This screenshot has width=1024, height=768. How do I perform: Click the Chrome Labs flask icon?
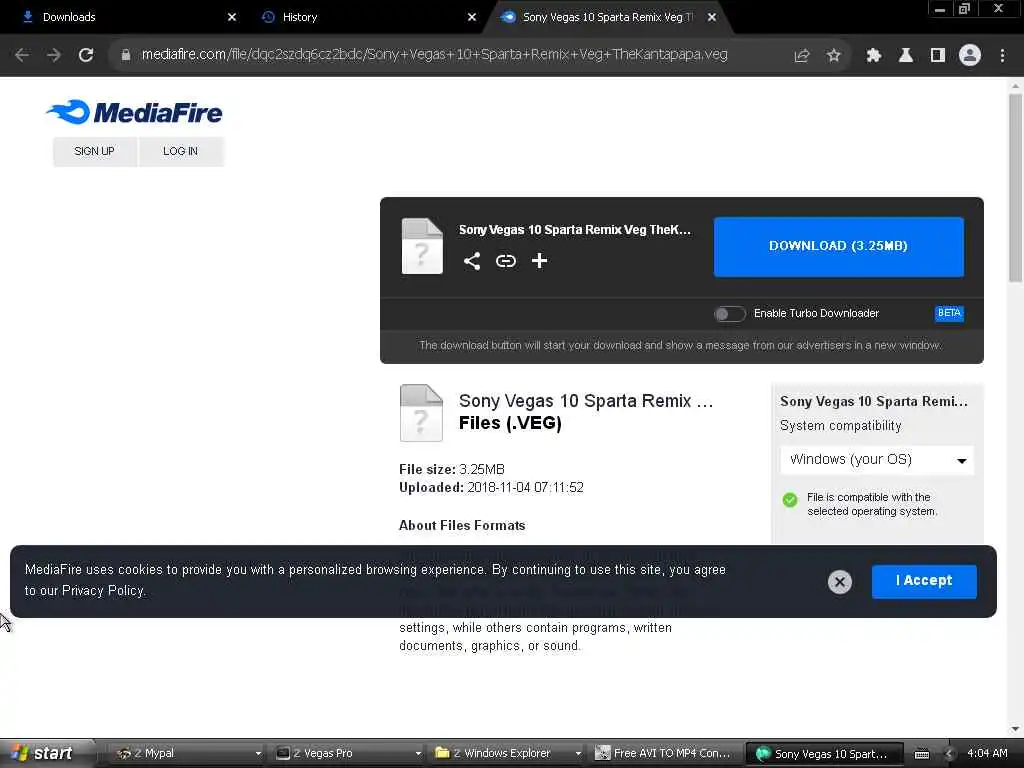click(x=906, y=56)
